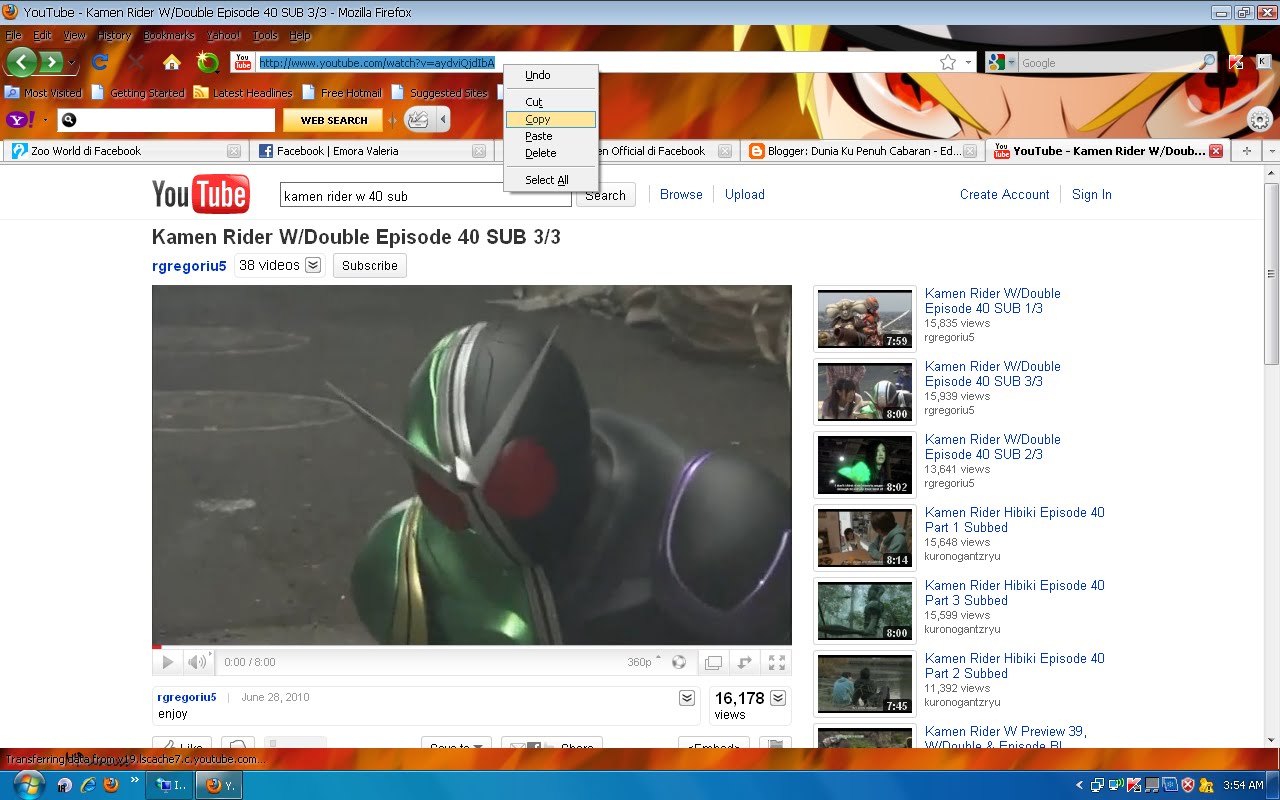Open the Start menu Windows orb
The image size is (1280, 800).
pyautogui.click(x=29, y=783)
